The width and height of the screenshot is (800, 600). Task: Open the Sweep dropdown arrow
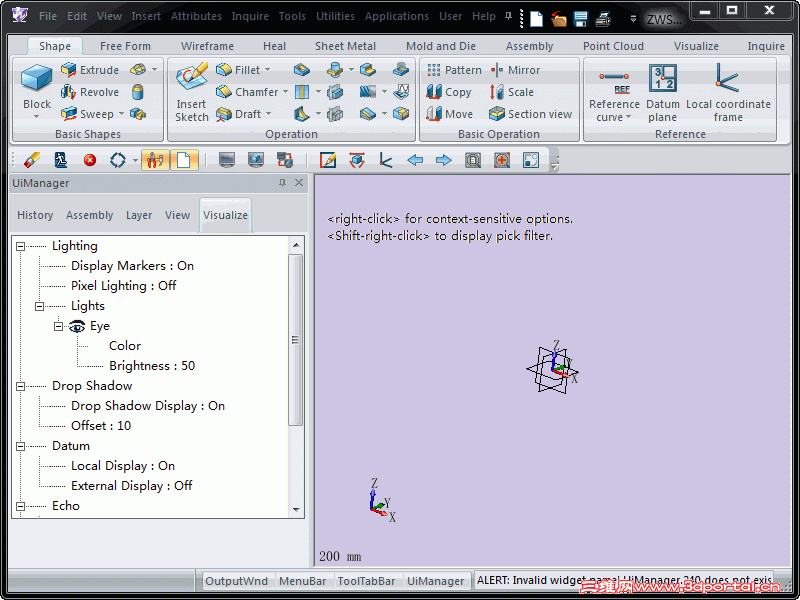[121, 114]
